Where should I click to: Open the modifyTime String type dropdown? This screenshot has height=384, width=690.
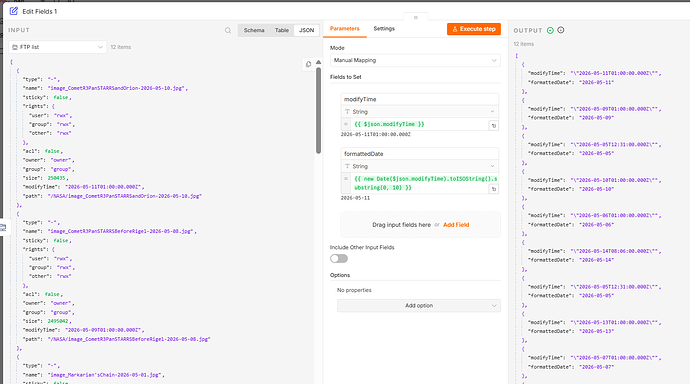(x=420, y=112)
